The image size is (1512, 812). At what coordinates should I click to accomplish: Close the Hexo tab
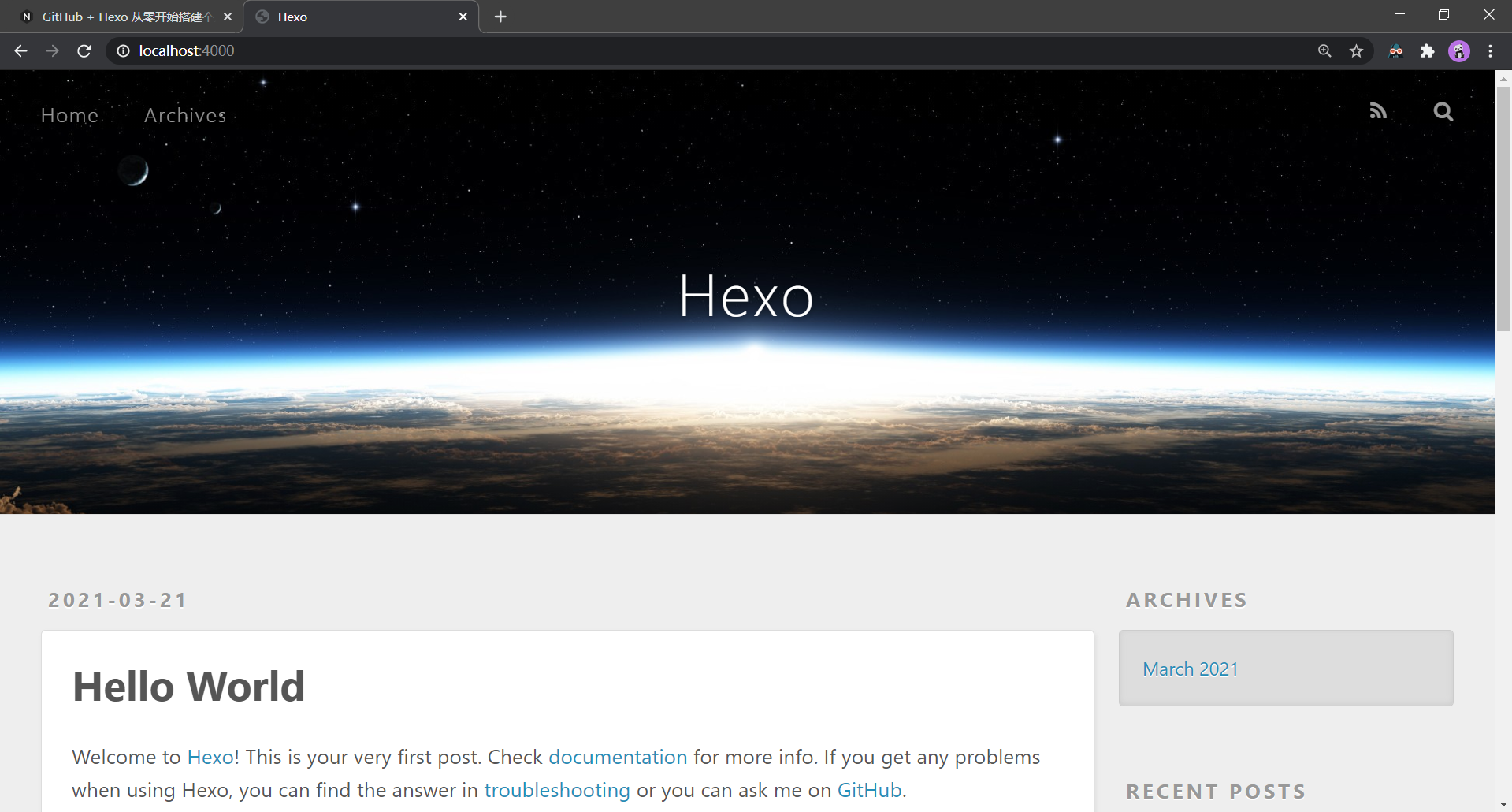point(463,17)
